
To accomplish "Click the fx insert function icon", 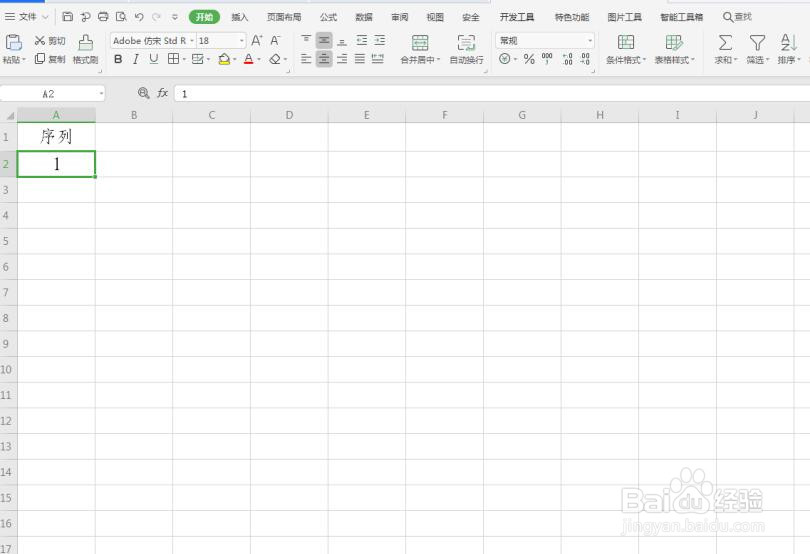I will (162, 93).
